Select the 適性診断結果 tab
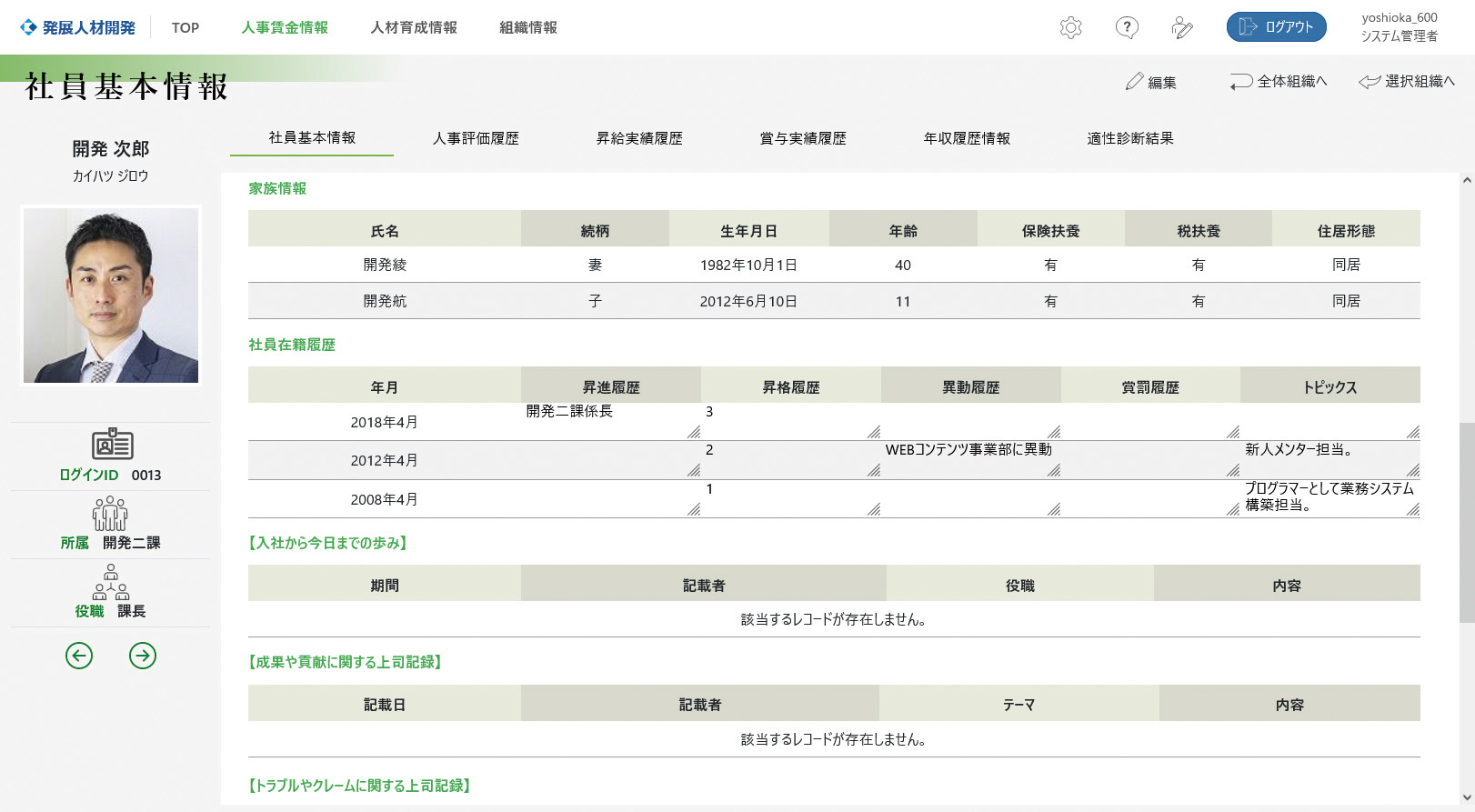The image size is (1475, 812). (1130, 138)
